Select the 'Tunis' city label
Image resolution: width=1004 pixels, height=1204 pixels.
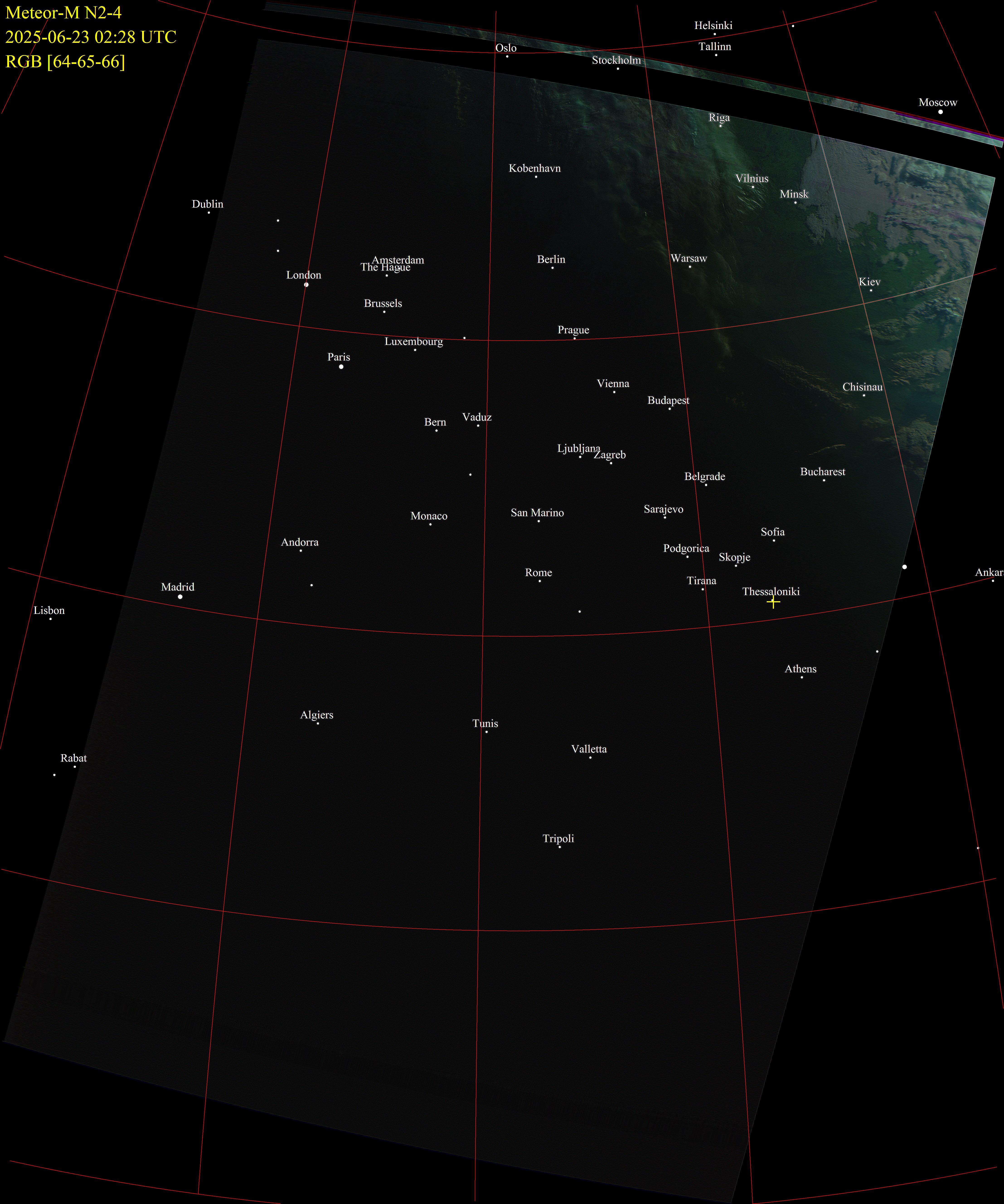point(485,724)
